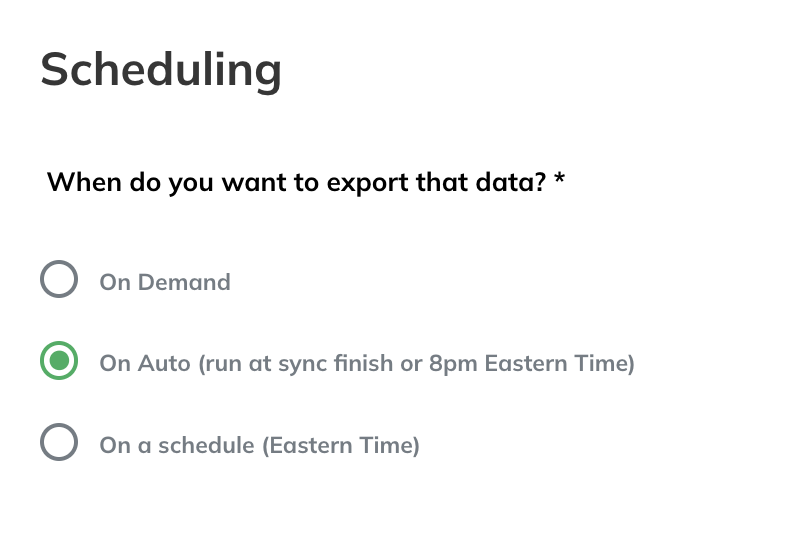Select the On Auto radio button
Screen dimensions: 796x534
(x=59, y=361)
